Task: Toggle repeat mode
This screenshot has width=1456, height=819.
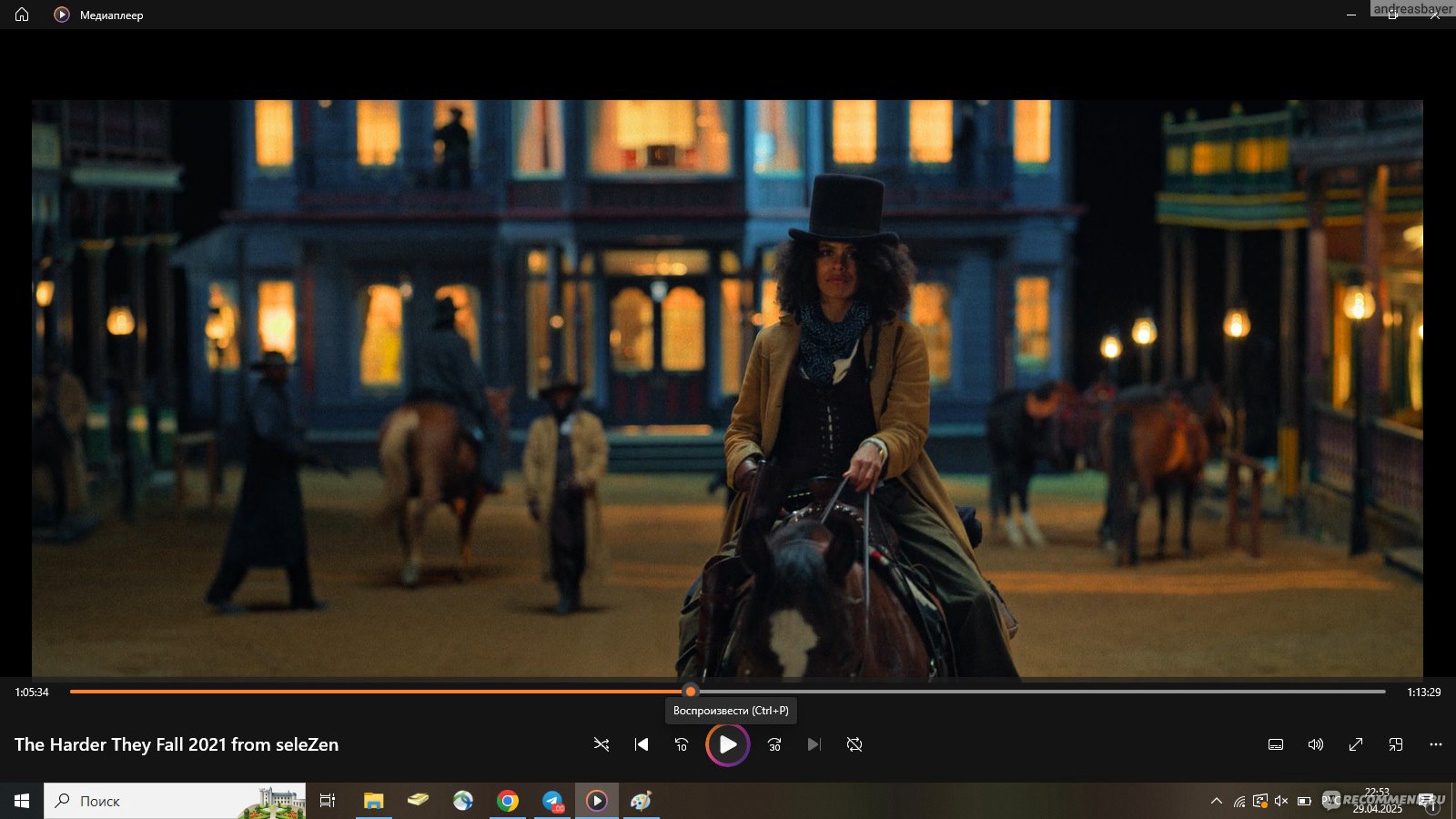Action: pos(854,744)
